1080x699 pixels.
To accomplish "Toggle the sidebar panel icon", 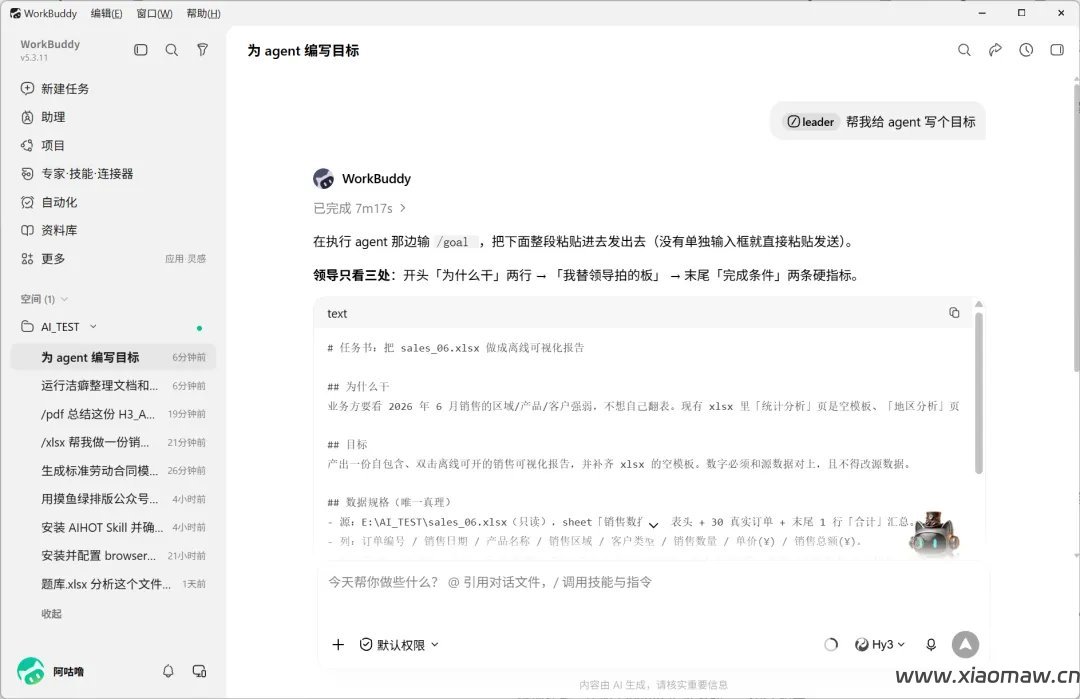I will pyautogui.click(x=141, y=50).
